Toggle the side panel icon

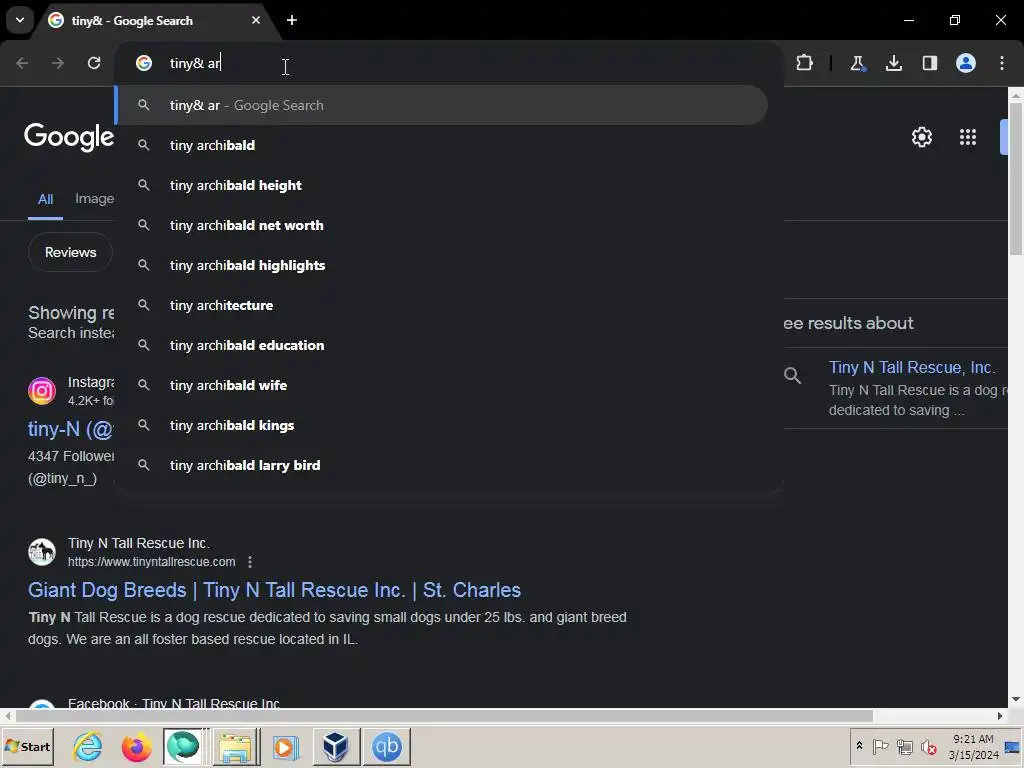pos(930,63)
